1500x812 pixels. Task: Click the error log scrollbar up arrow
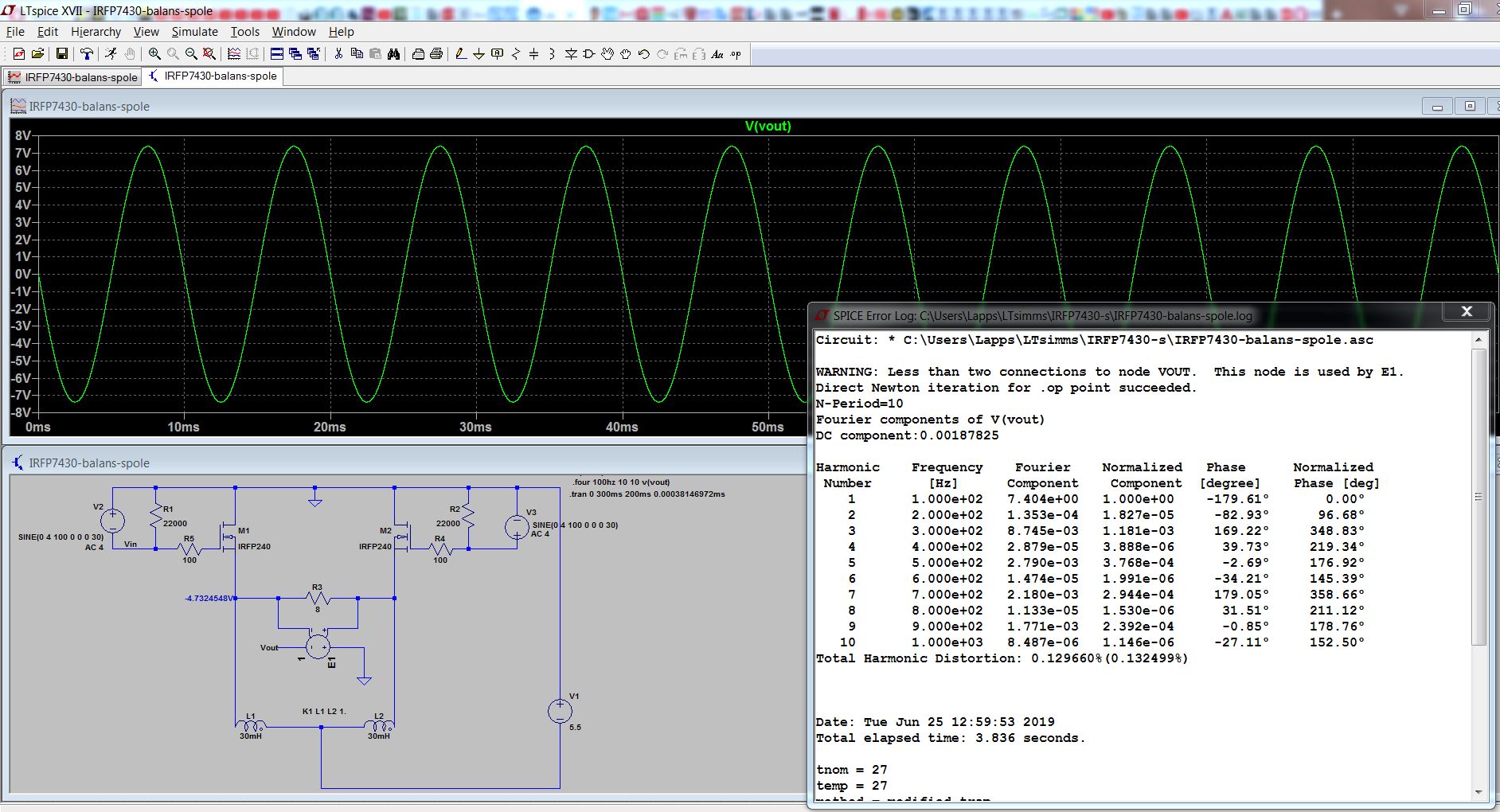click(1479, 340)
